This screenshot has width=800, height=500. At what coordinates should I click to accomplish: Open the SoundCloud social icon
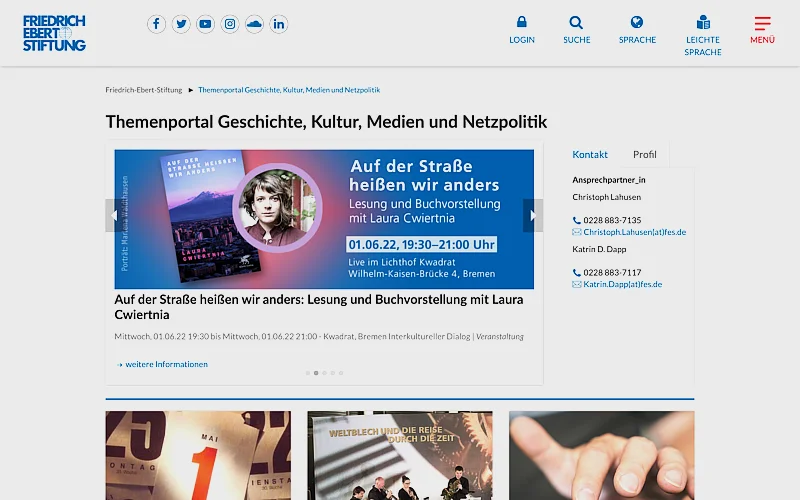(x=254, y=24)
